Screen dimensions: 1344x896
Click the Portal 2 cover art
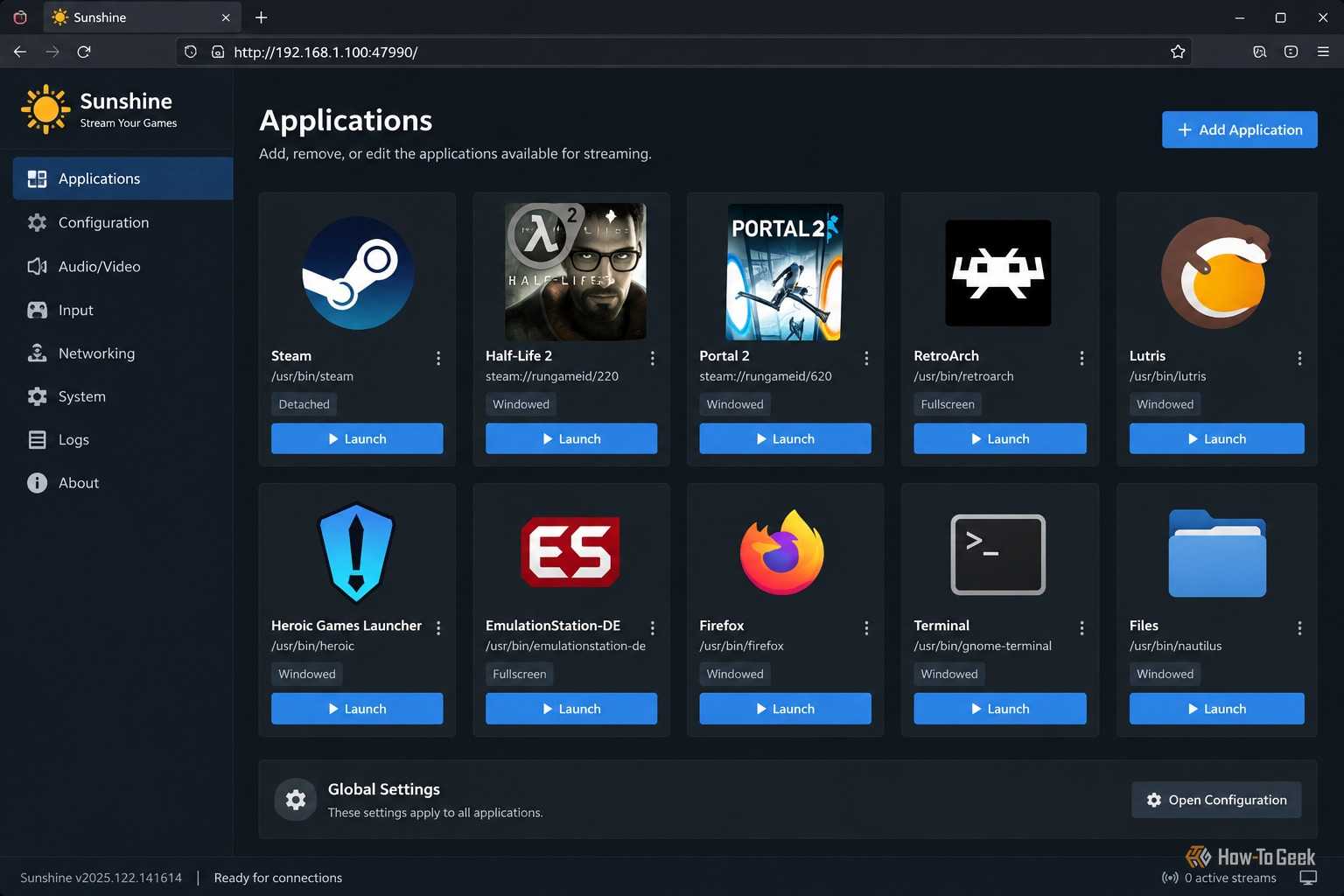(785, 272)
